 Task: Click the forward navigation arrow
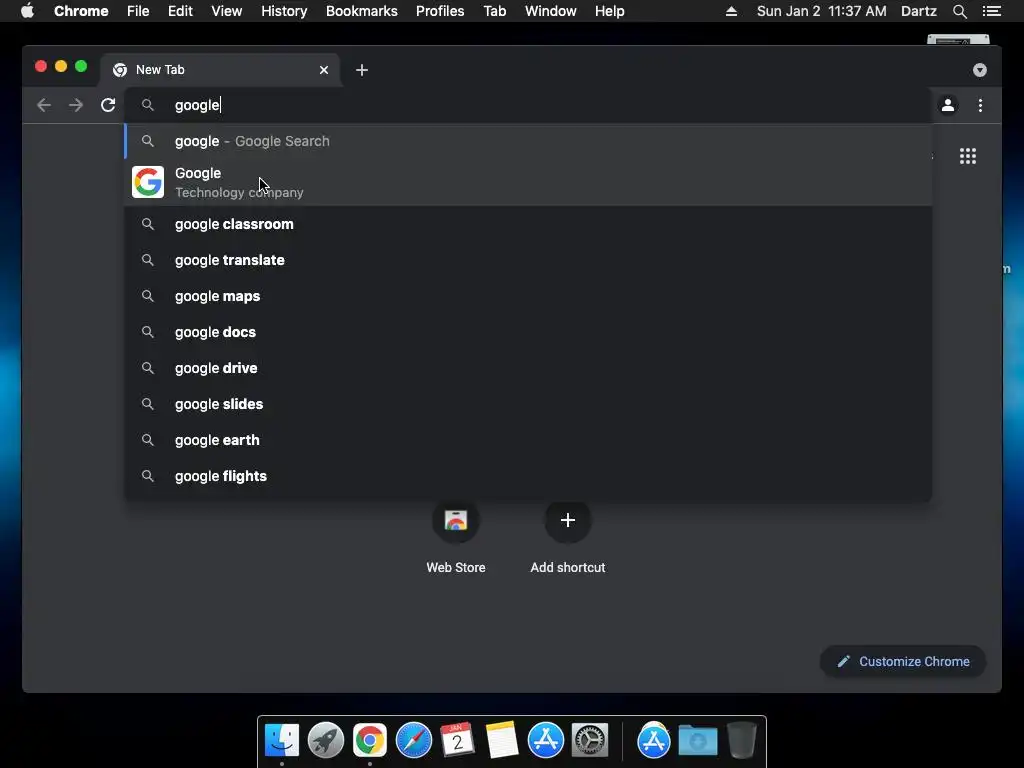(76, 105)
